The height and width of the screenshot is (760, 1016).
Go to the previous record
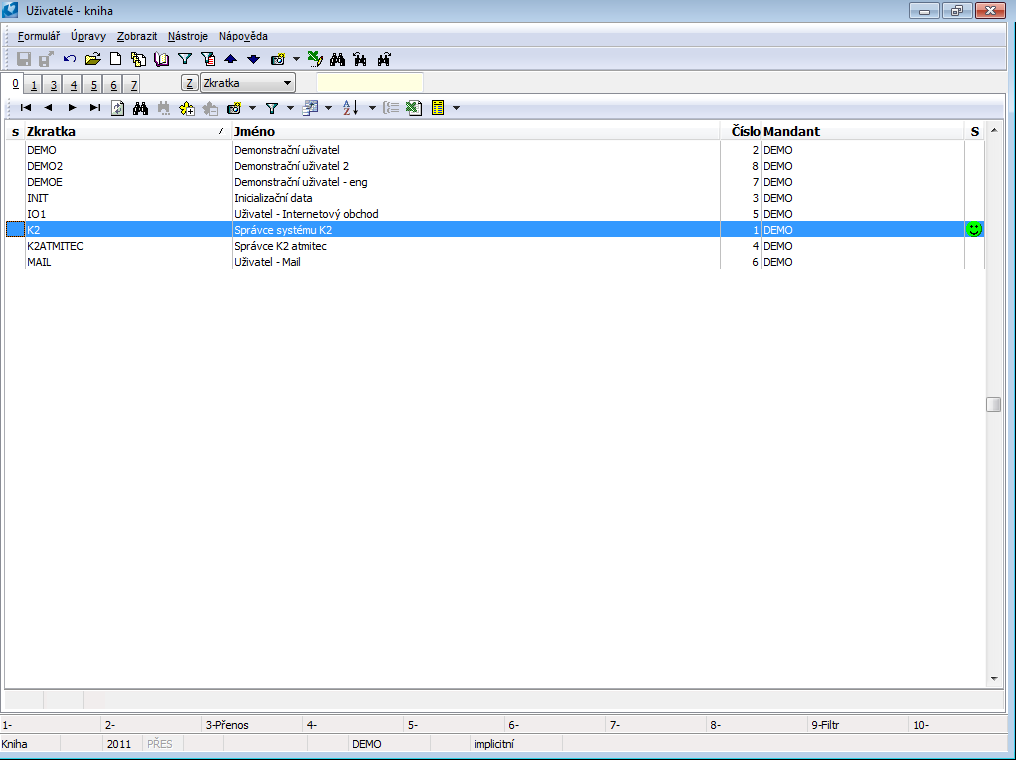click(49, 108)
